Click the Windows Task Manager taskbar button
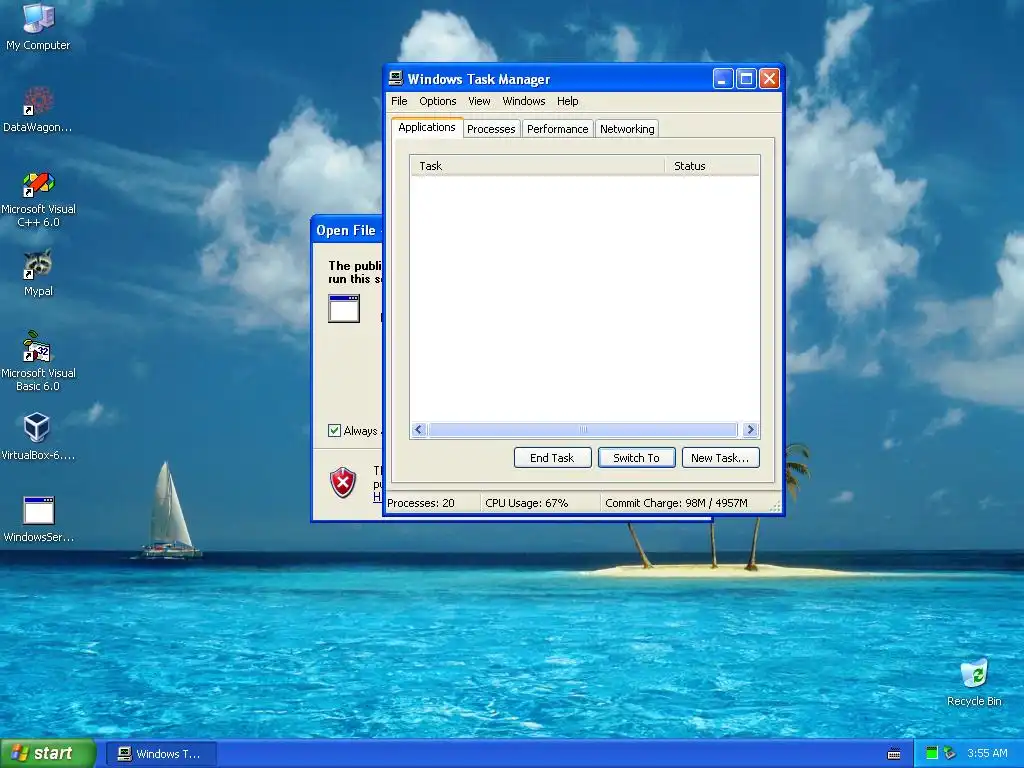This screenshot has width=1024, height=768. click(161, 754)
